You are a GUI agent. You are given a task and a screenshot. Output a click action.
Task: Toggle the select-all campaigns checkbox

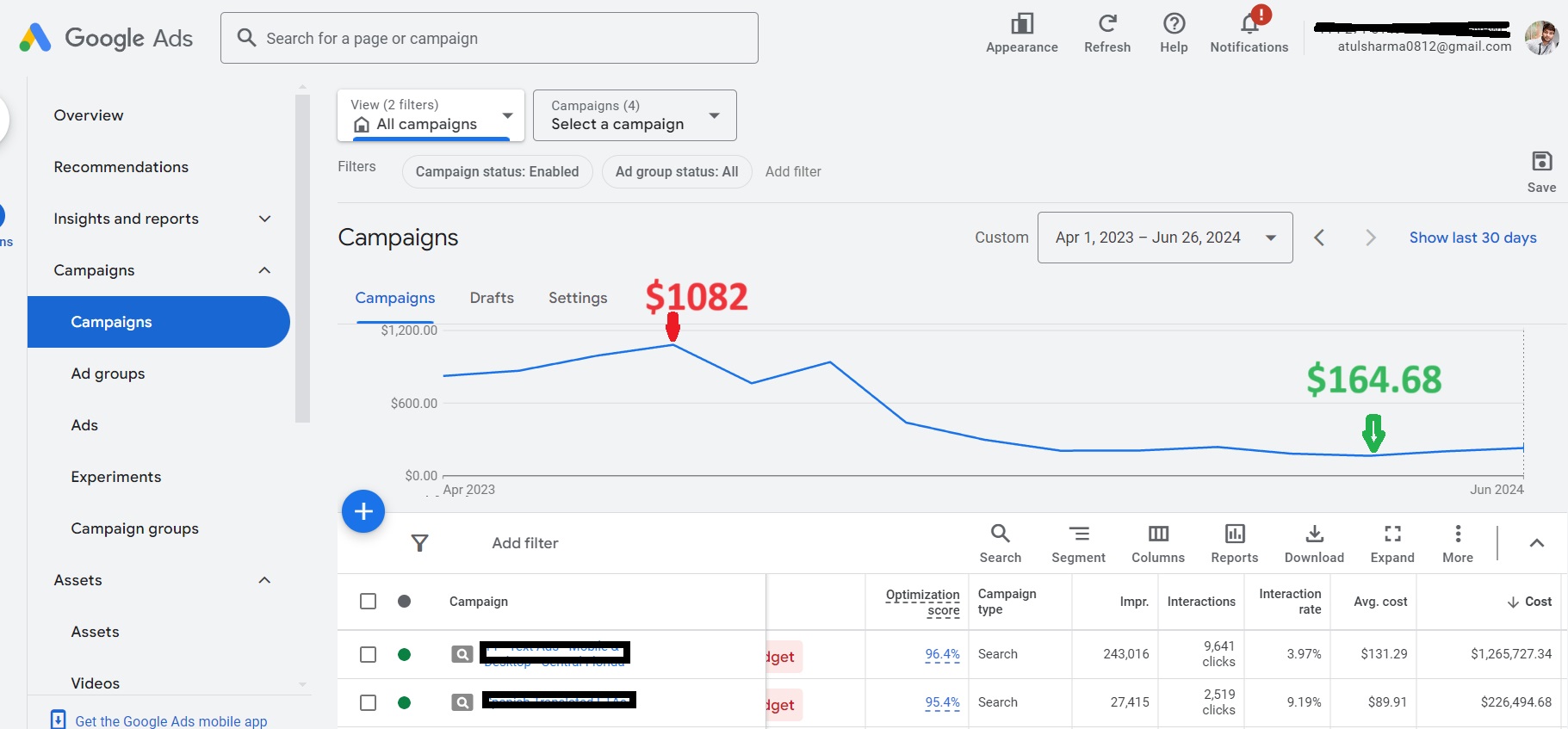click(x=368, y=601)
